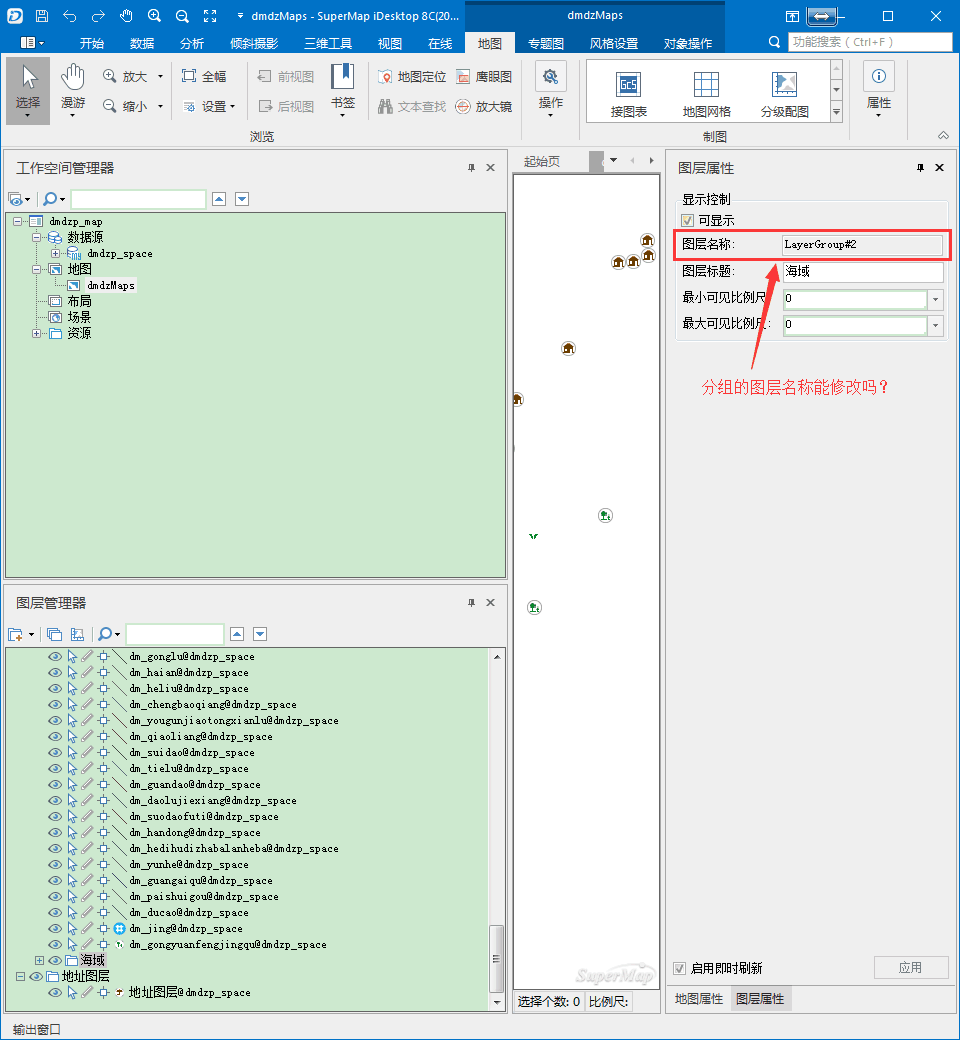
Task: Close the 工作空间管理器 panel
Action: tap(490, 168)
